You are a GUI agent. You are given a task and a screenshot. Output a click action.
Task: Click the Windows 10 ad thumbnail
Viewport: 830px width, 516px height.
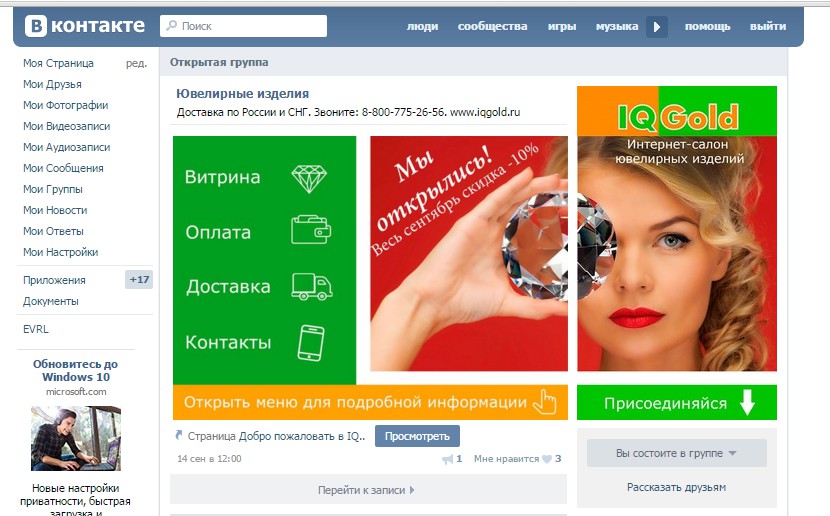[76, 438]
